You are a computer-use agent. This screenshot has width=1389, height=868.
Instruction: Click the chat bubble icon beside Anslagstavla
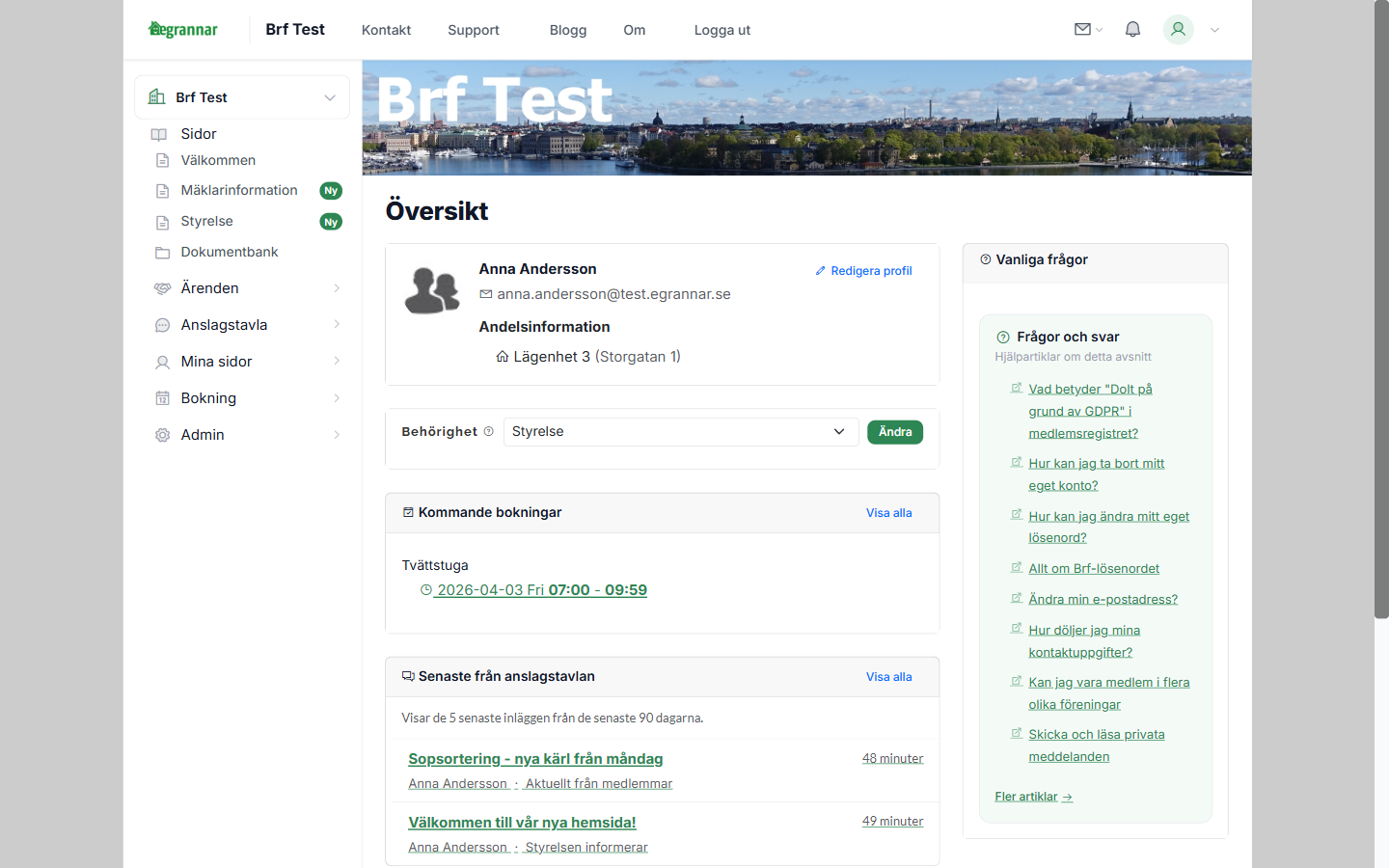point(162,325)
